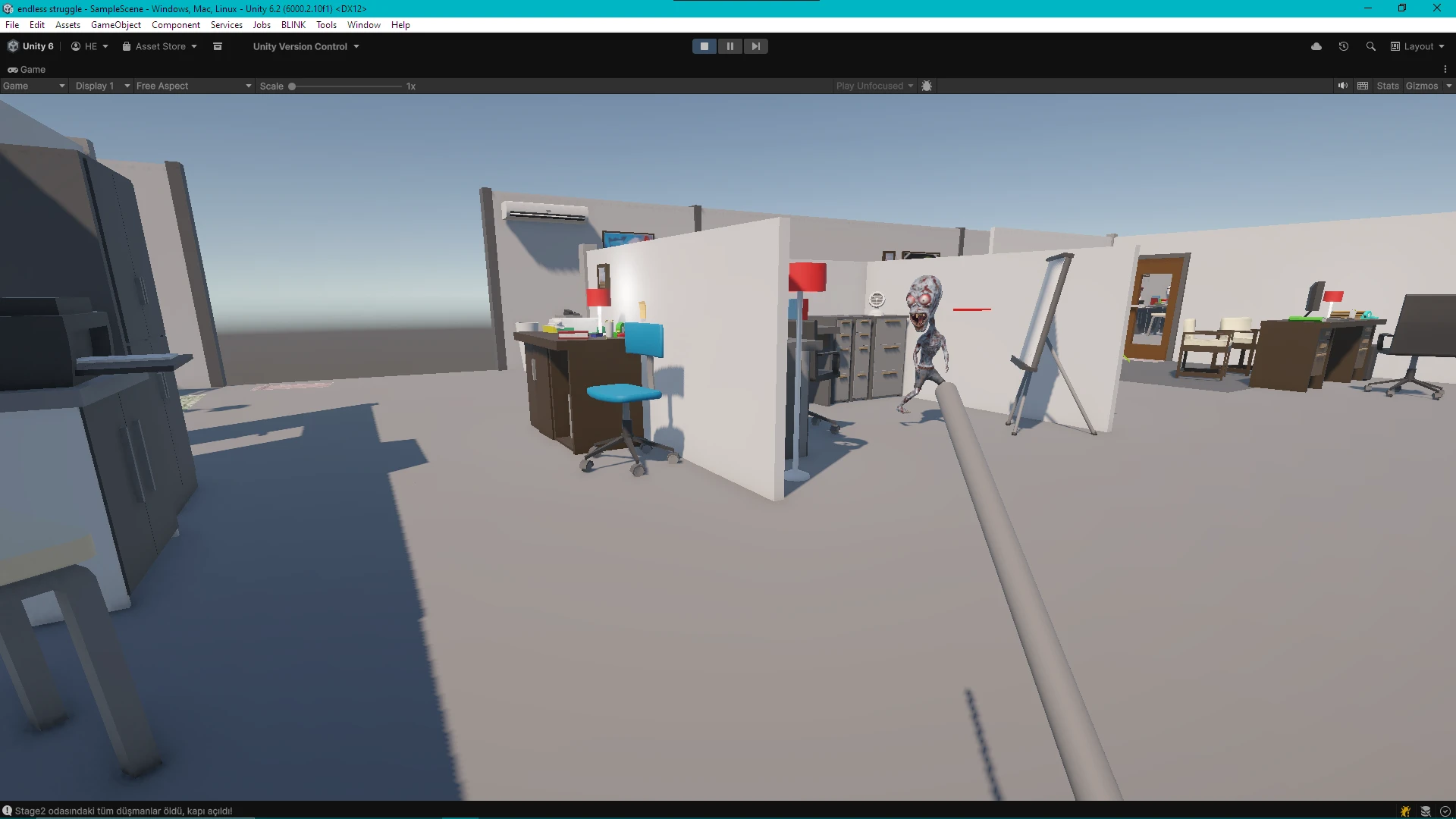Screen dimensions: 1456x819
Task: Toggle the frame debugger bug icon
Action: point(927,86)
